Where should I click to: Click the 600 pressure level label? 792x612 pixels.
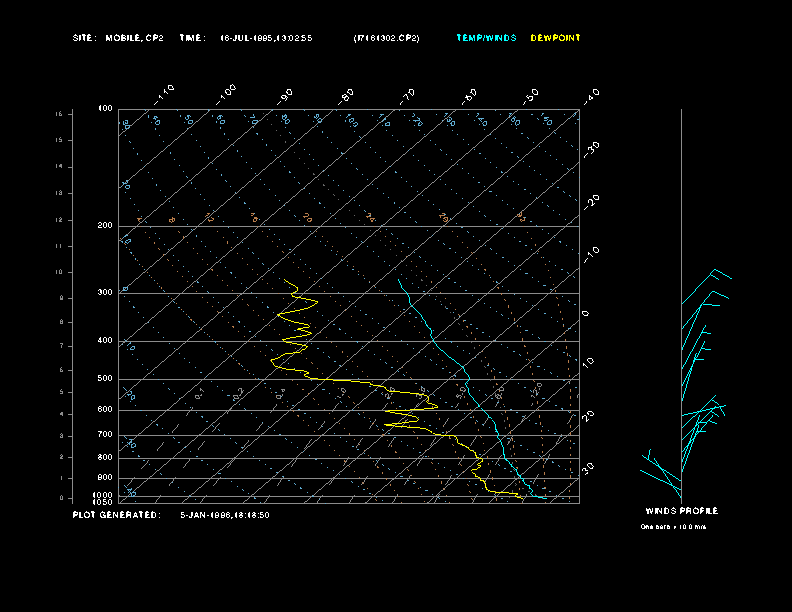[105, 410]
